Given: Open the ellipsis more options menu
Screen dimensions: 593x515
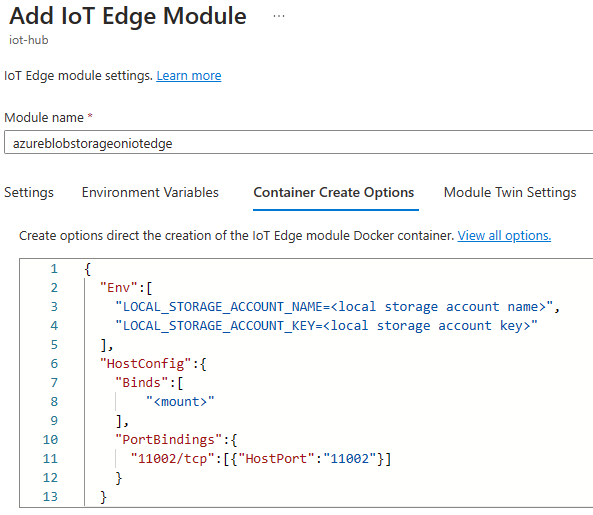Looking at the screenshot, I should click(x=279, y=16).
